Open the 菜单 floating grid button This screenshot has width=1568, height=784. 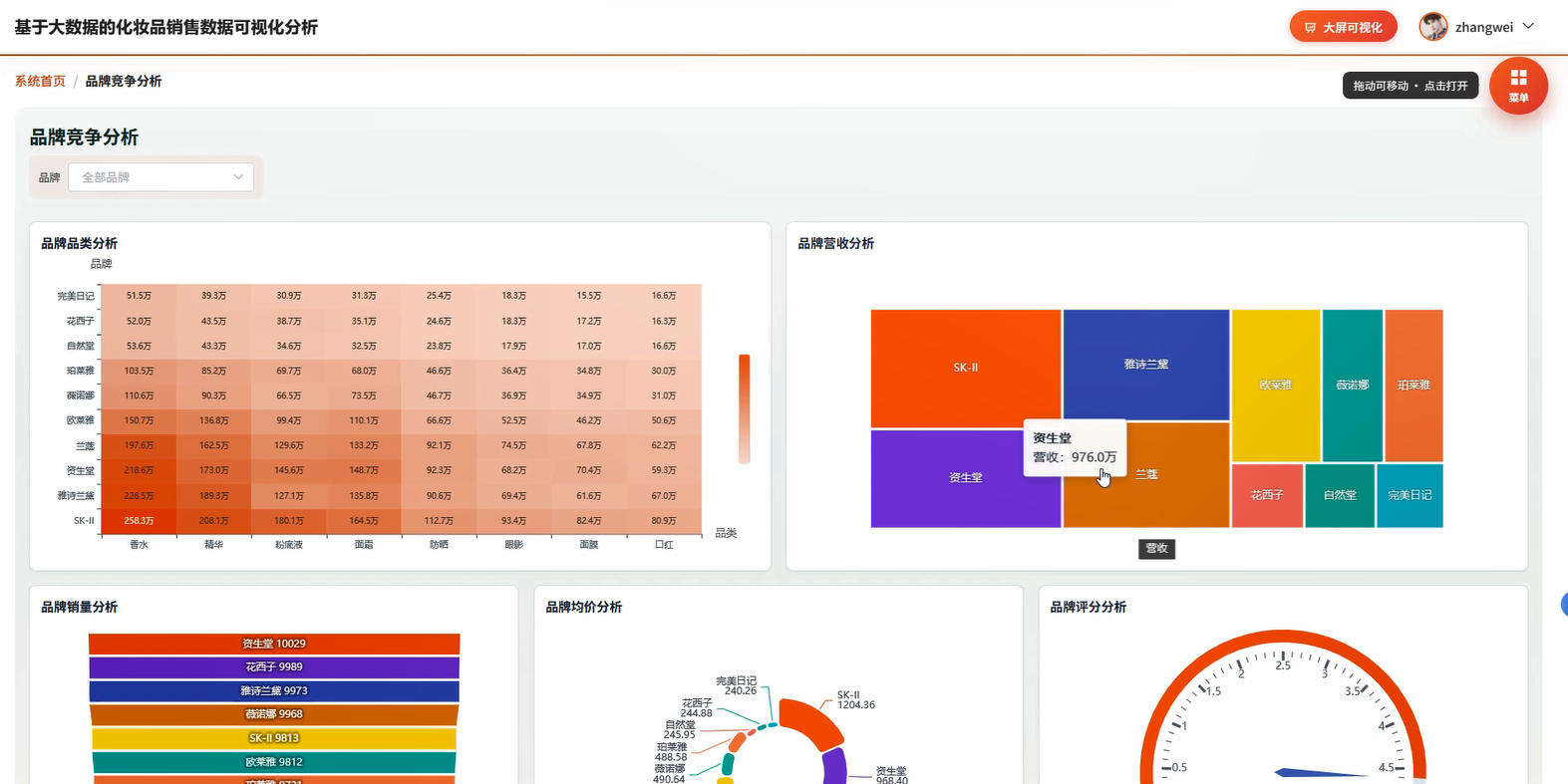point(1518,86)
